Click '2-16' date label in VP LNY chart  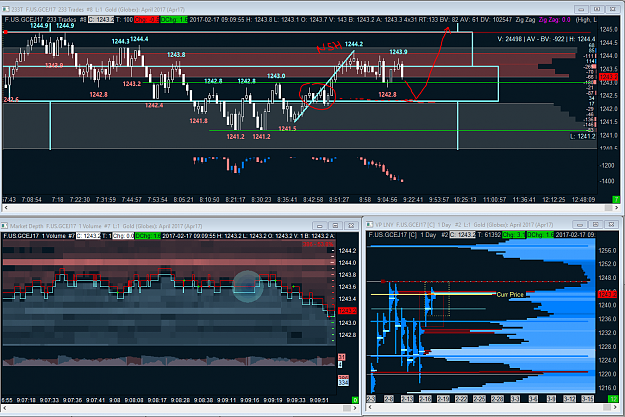[x=425, y=399]
